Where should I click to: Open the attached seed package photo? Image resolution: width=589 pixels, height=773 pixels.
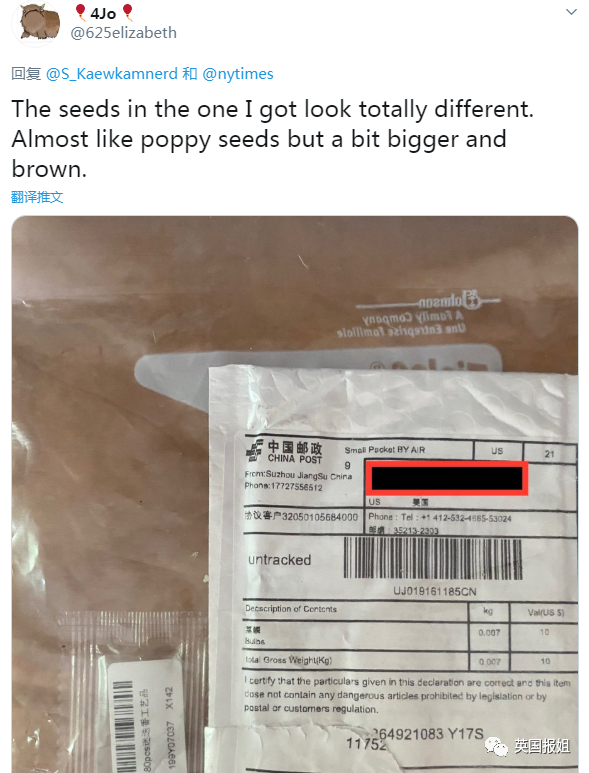[x=295, y=494]
